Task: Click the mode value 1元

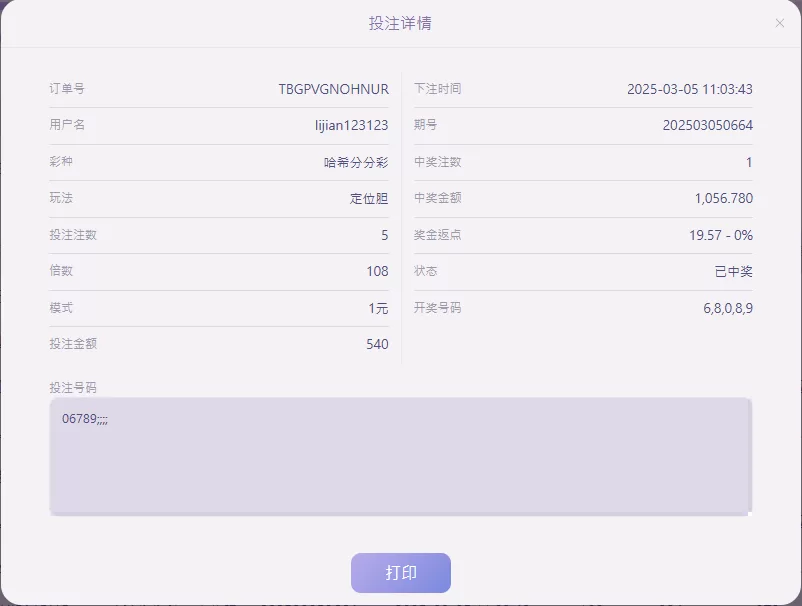Action: coord(378,308)
